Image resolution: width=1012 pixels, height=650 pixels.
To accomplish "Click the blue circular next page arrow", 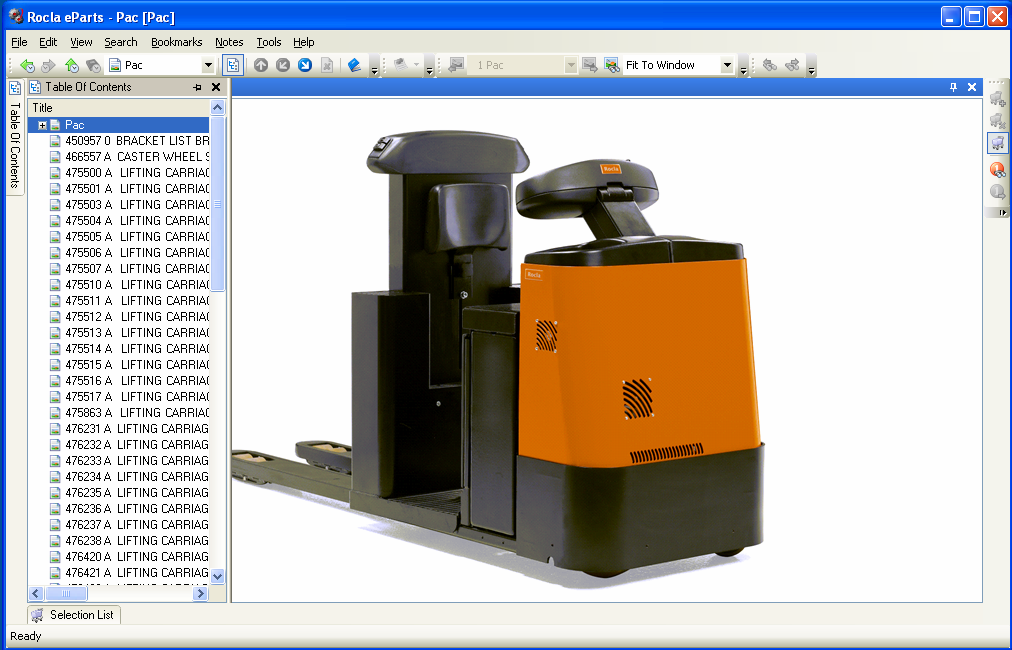I will click(305, 65).
